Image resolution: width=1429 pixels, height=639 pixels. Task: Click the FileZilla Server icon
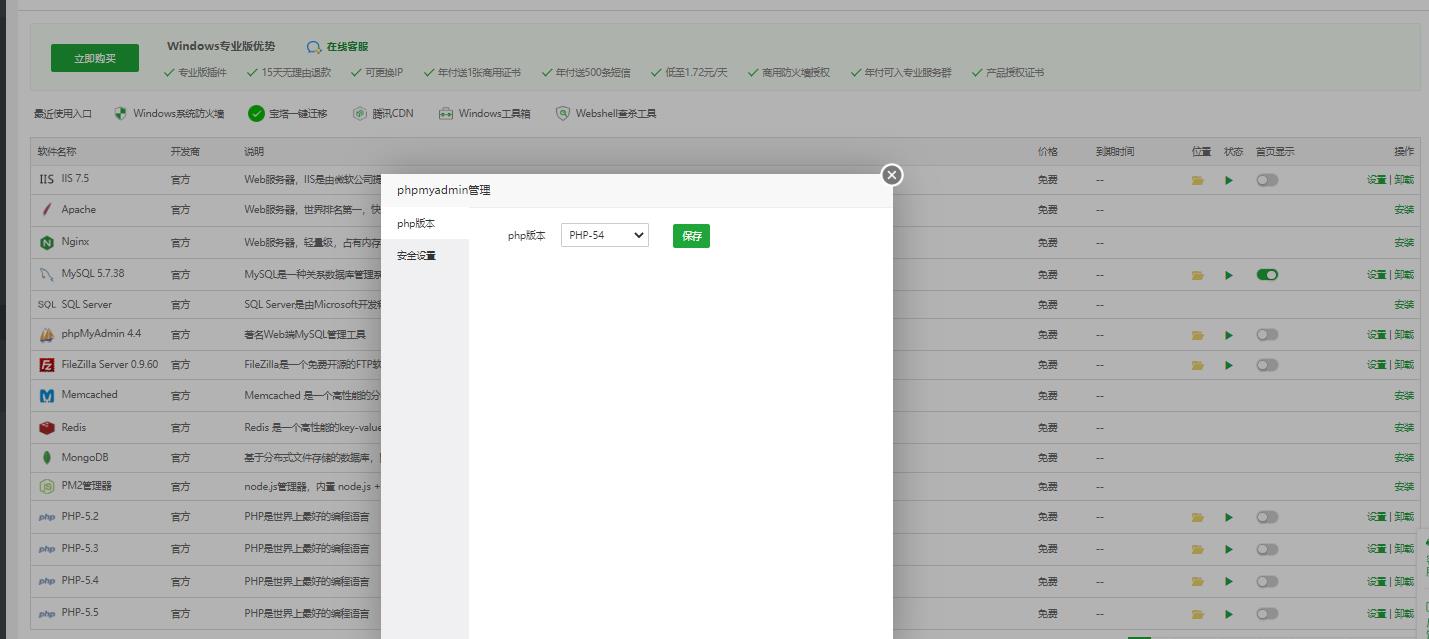[46, 365]
